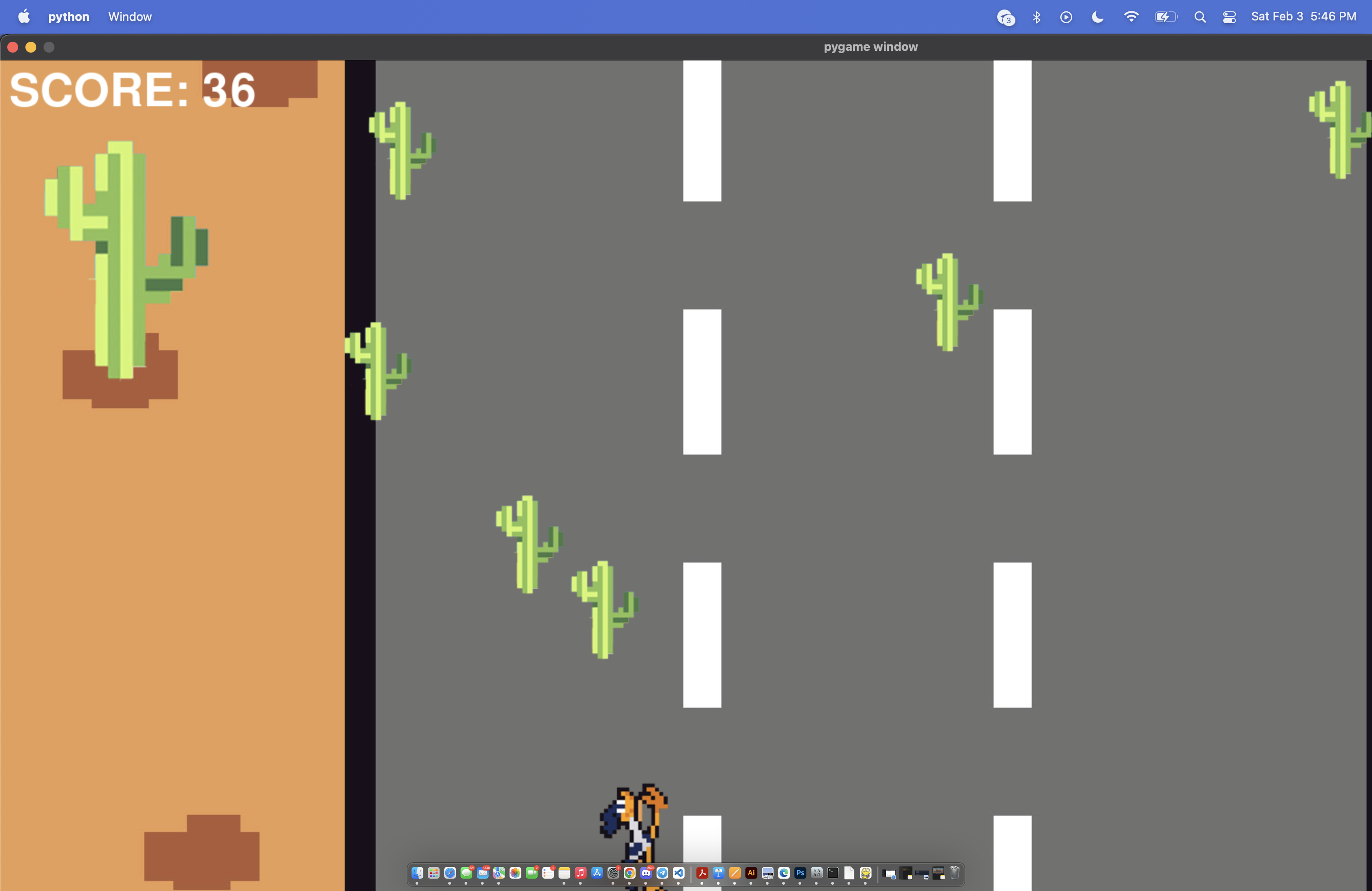Click the date and time clock
1372x891 pixels.
tap(1303, 17)
